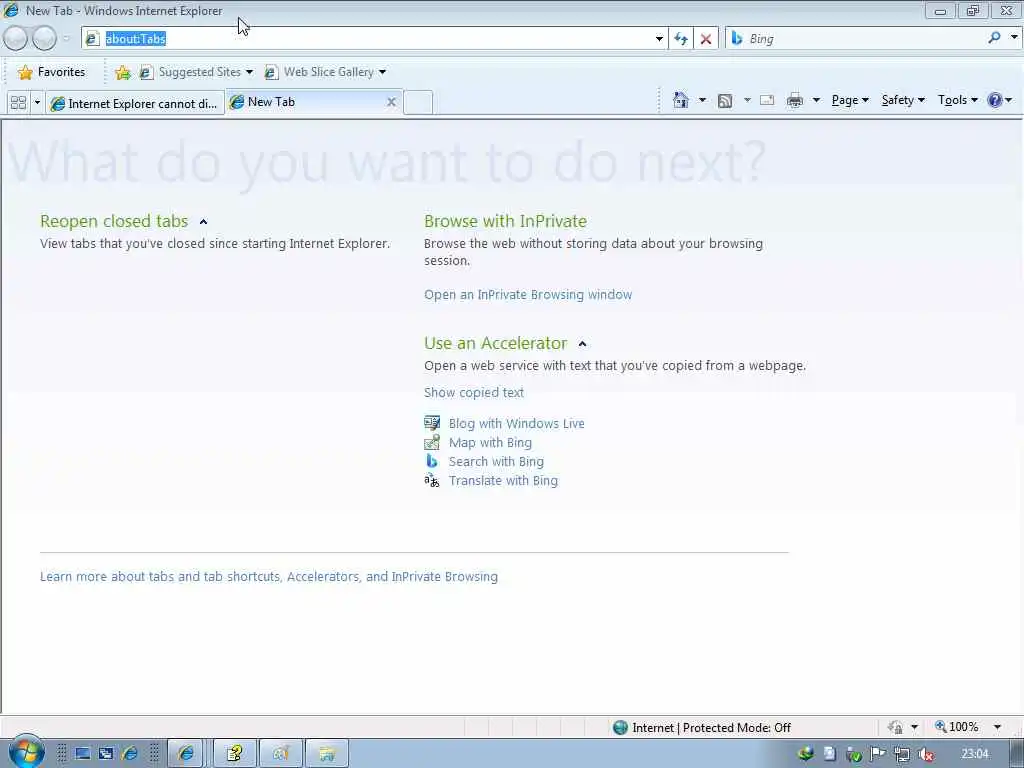Click Show copied text link
The height and width of the screenshot is (768, 1024).
[473, 392]
